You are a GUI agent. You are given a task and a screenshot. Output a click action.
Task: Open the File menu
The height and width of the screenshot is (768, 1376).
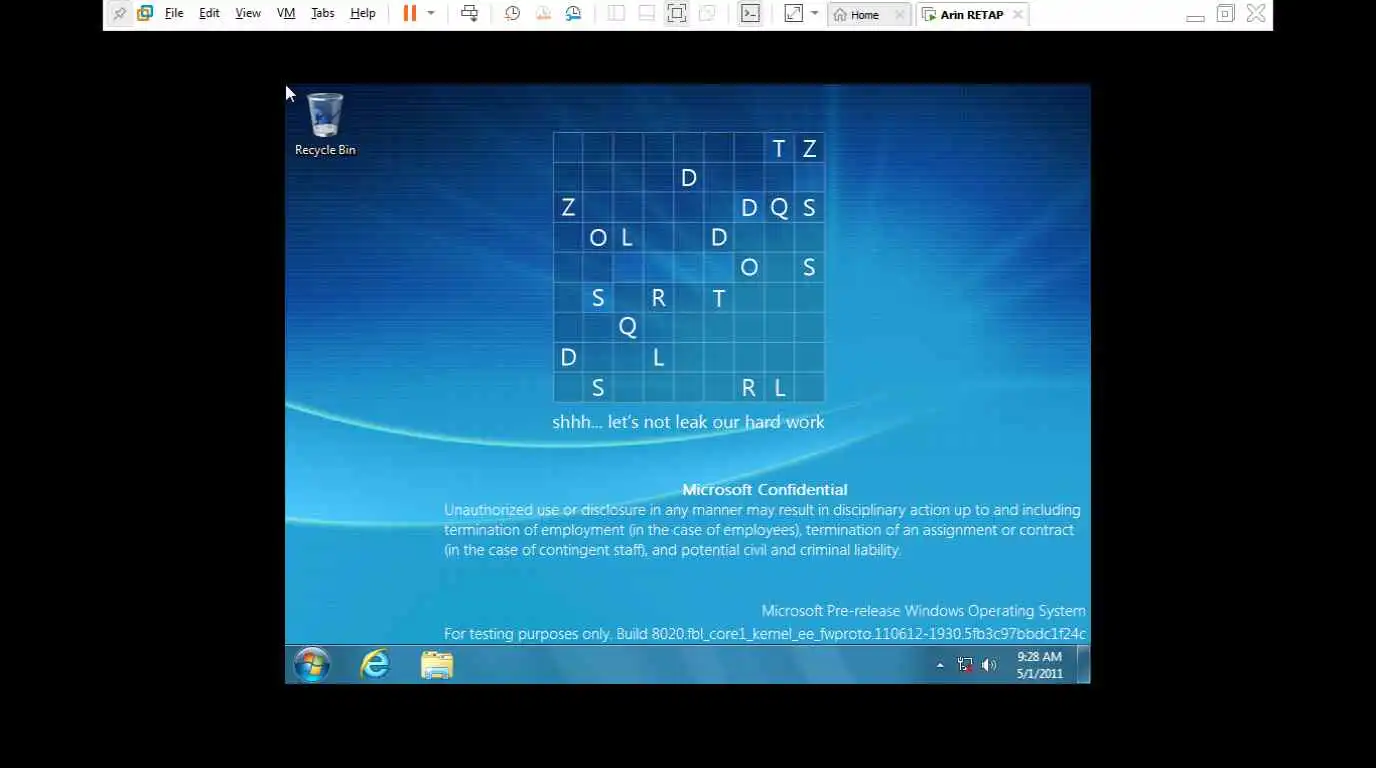(x=174, y=14)
